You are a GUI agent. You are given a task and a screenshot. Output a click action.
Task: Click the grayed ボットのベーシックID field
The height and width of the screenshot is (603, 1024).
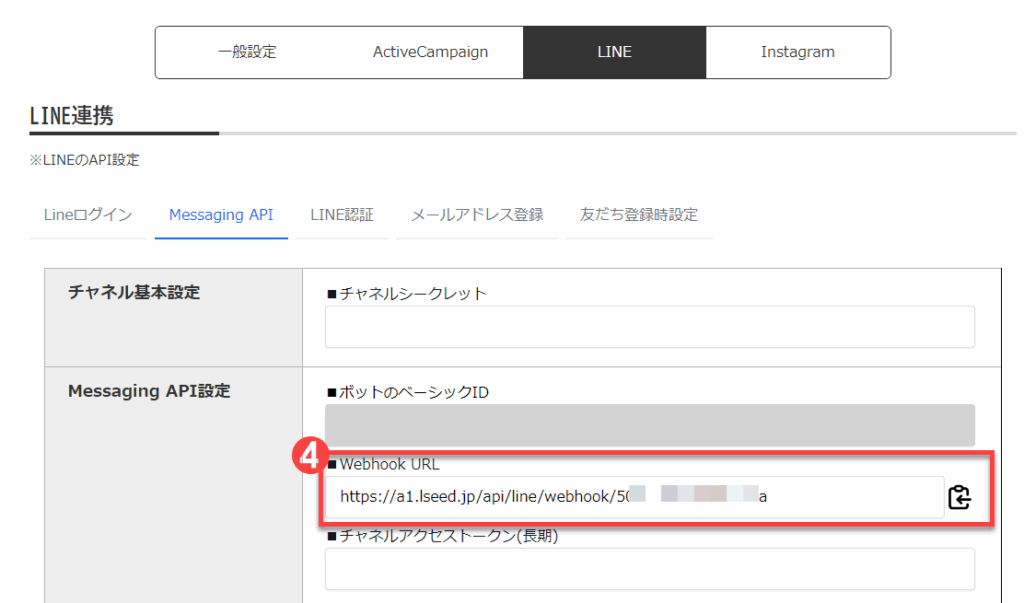649,425
